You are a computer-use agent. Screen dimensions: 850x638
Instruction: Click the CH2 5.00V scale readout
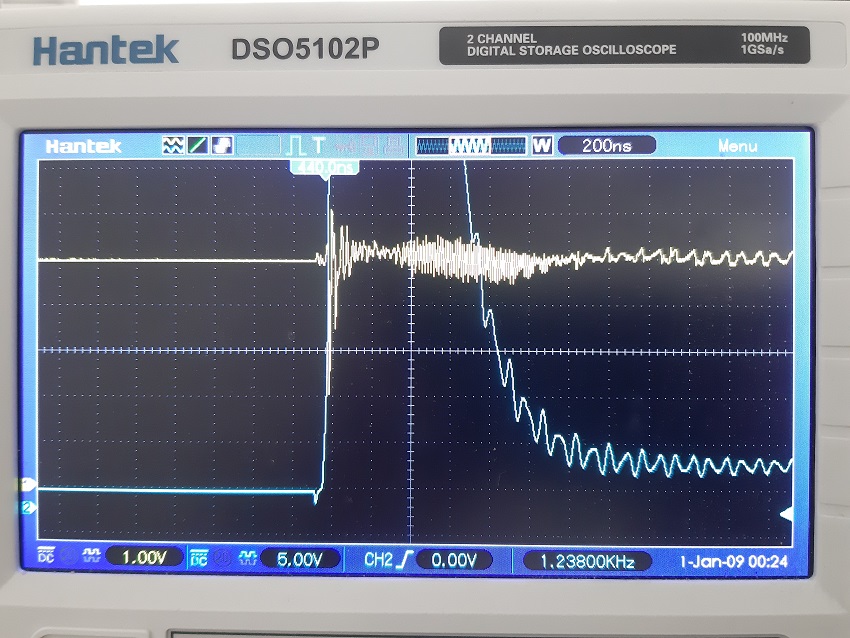300,559
